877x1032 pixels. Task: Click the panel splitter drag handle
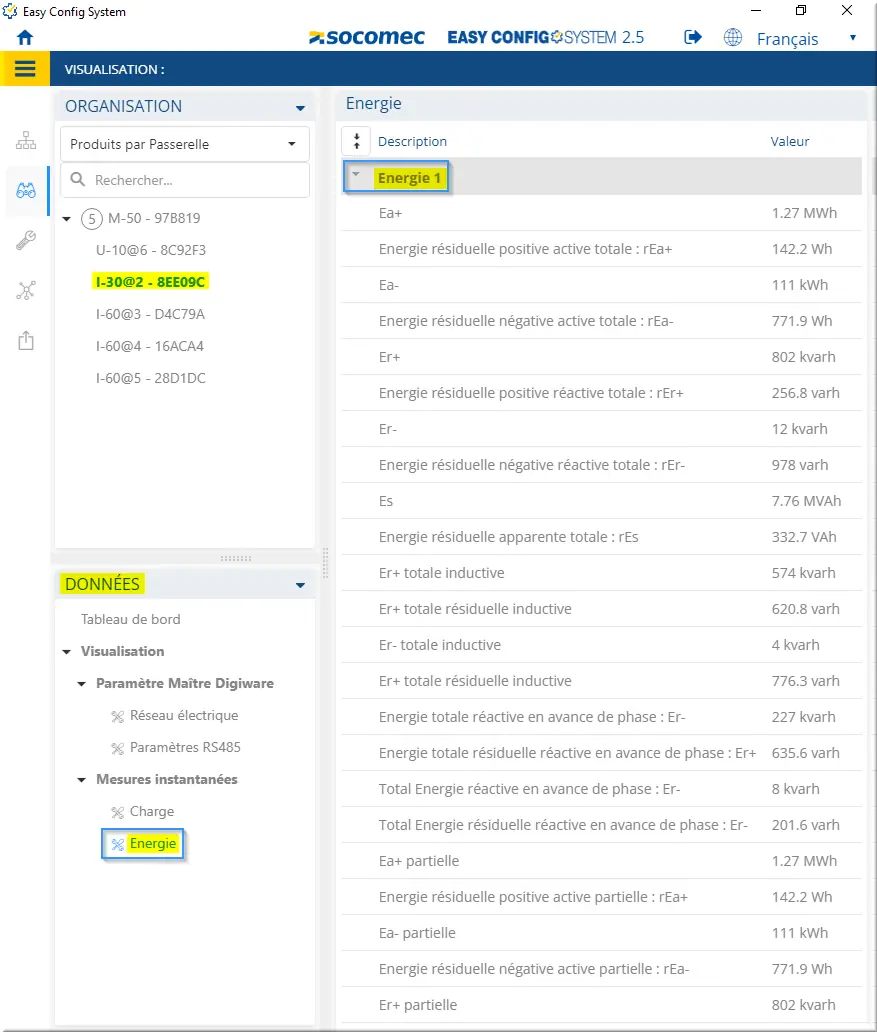point(236,558)
